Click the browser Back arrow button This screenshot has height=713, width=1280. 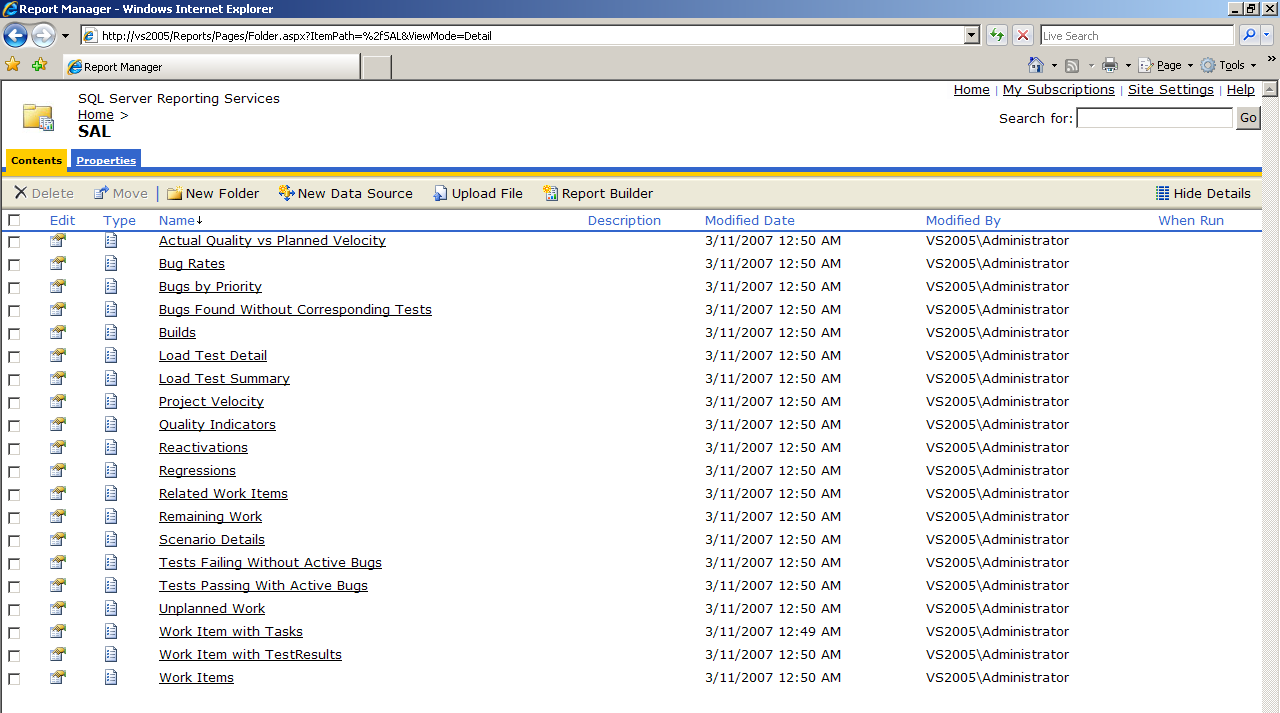coord(15,36)
